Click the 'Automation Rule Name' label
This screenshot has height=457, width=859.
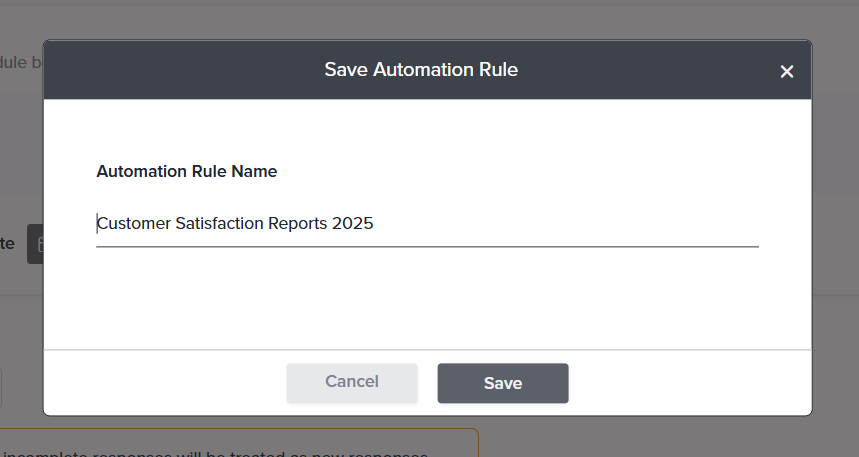tap(186, 171)
